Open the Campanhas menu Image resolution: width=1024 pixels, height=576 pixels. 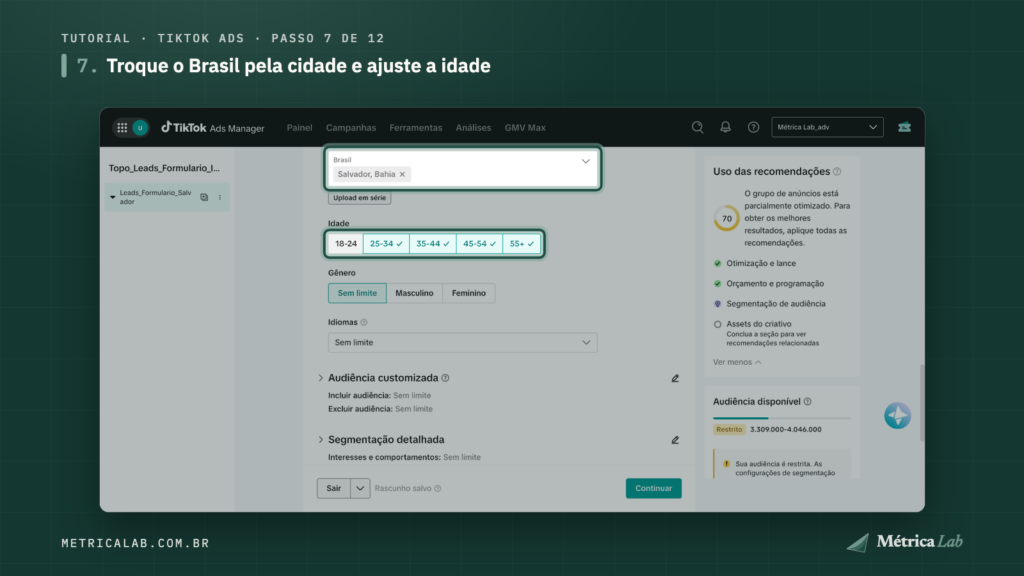tap(351, 128)
